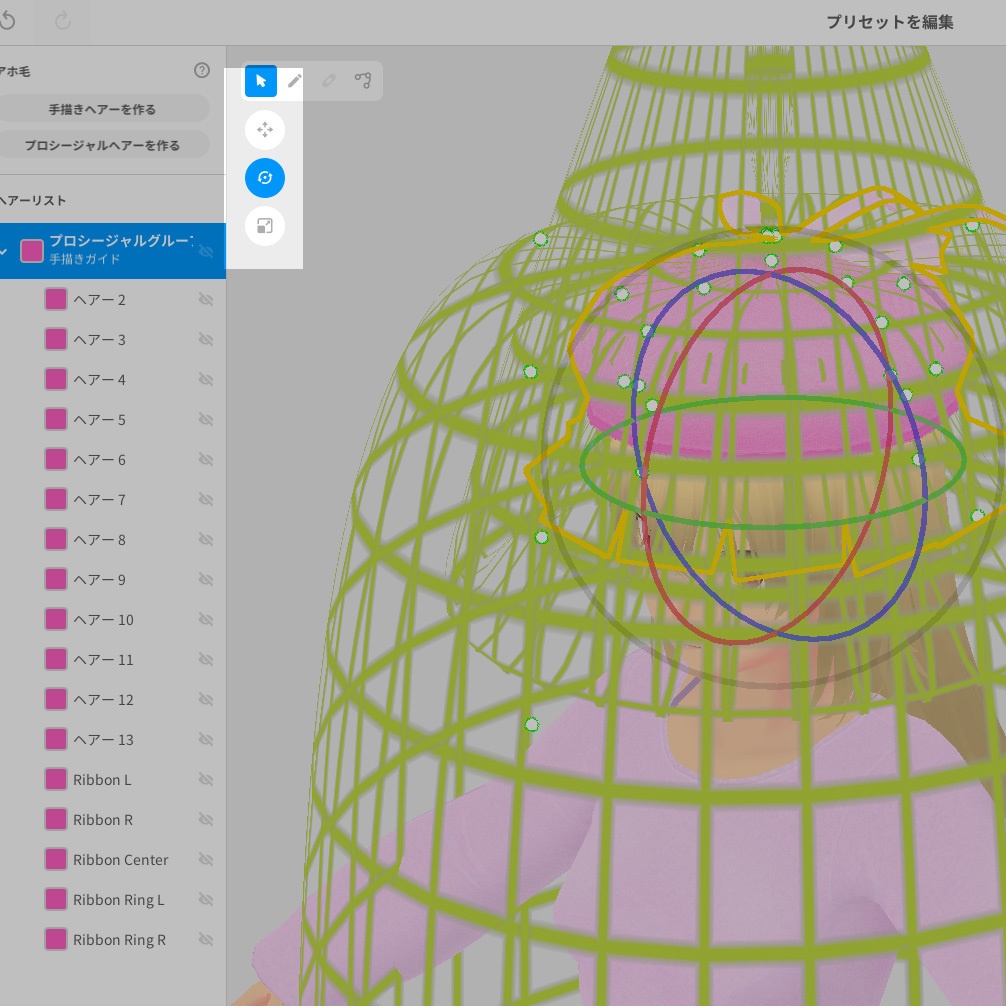Toggle visibility of Ribbon Center
This screenshot has width=1006, height=1006.
pos(205,859)
